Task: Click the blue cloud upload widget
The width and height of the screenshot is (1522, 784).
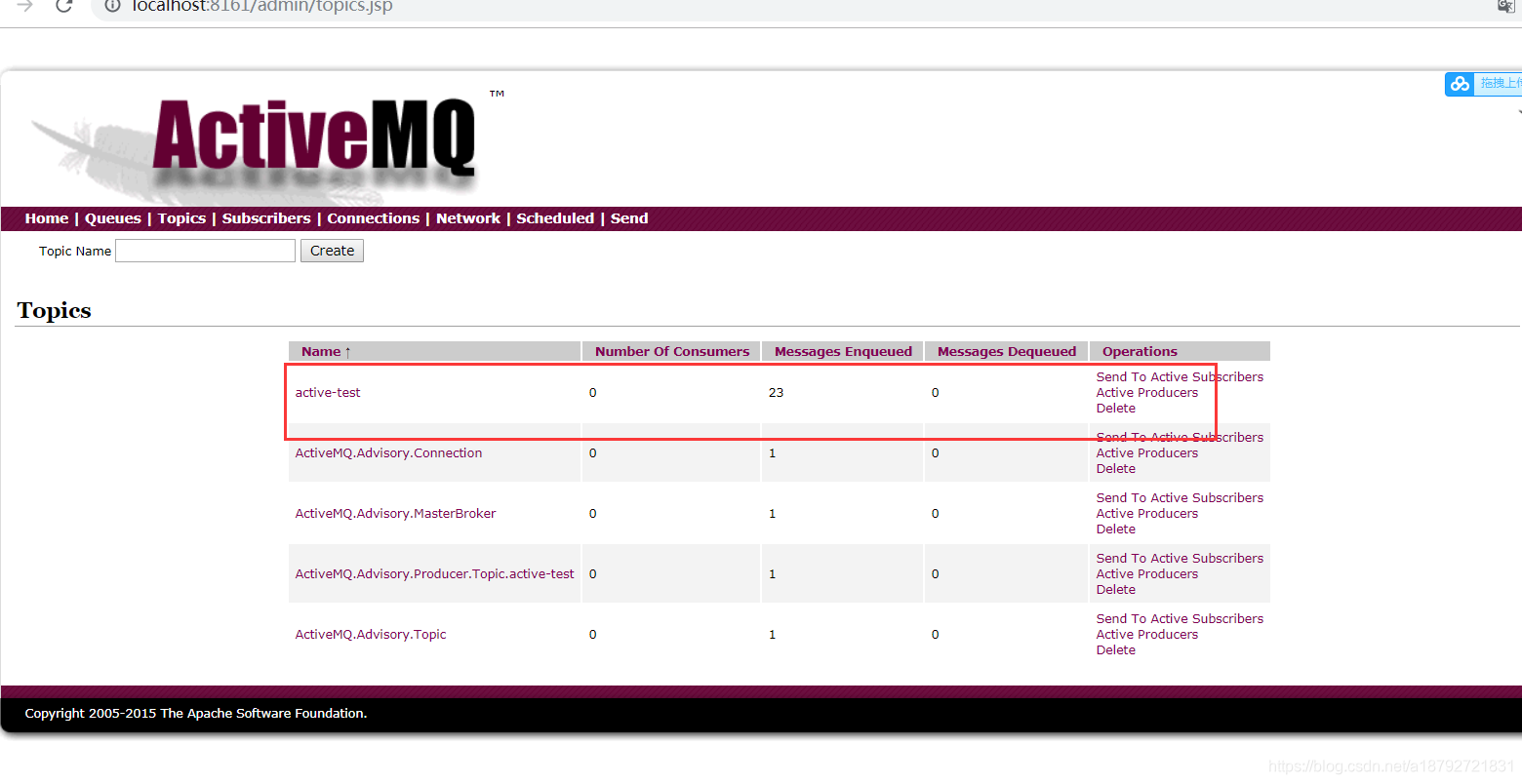Action: pyautogui.click(x=1483, y=84)
